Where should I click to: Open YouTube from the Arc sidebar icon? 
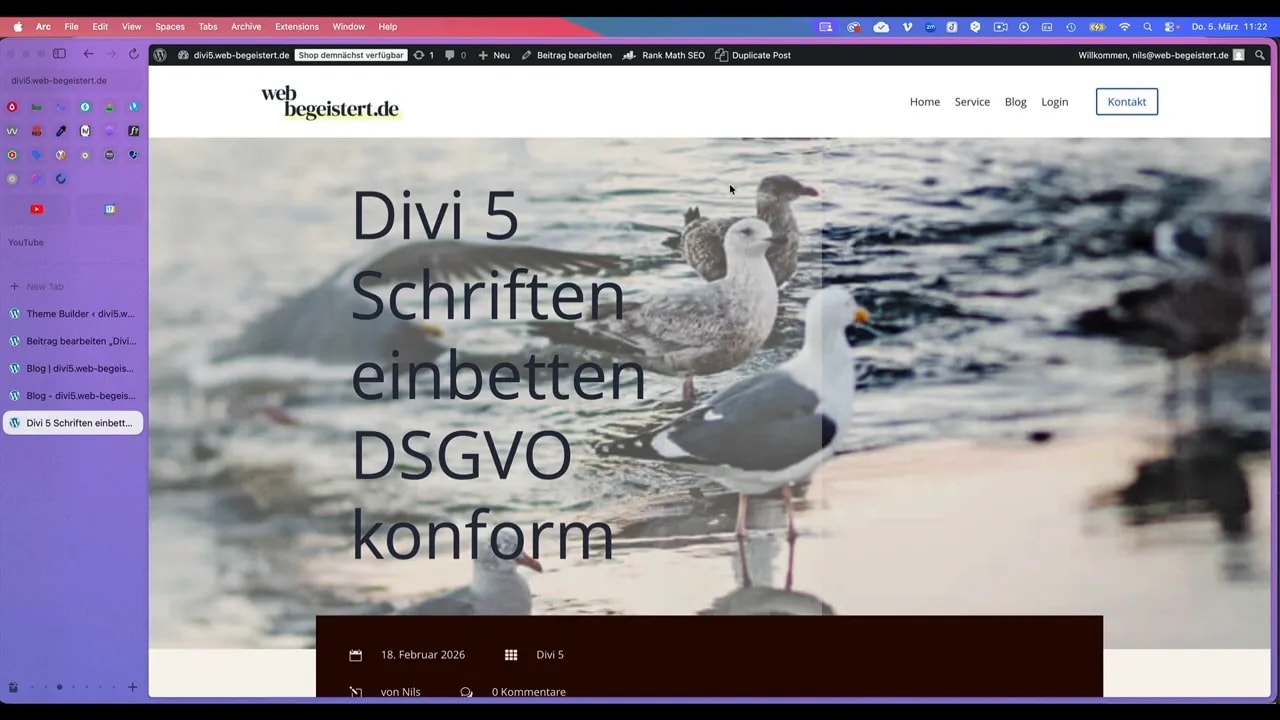point(37,209)
